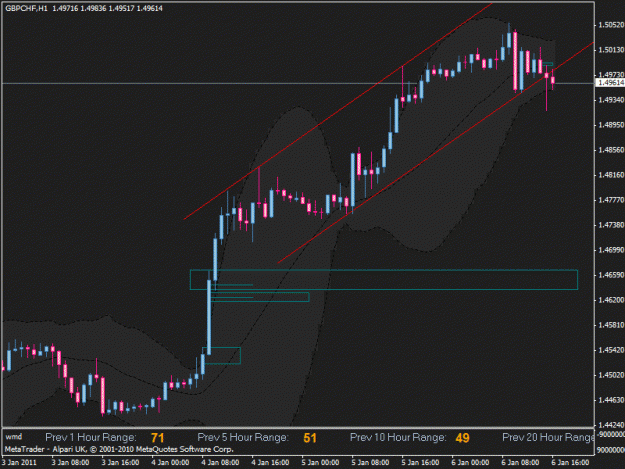This screenshot has width=625, height=469.
Task: Click the 3 Jan 16:00 time label
Action: [120, 463]
